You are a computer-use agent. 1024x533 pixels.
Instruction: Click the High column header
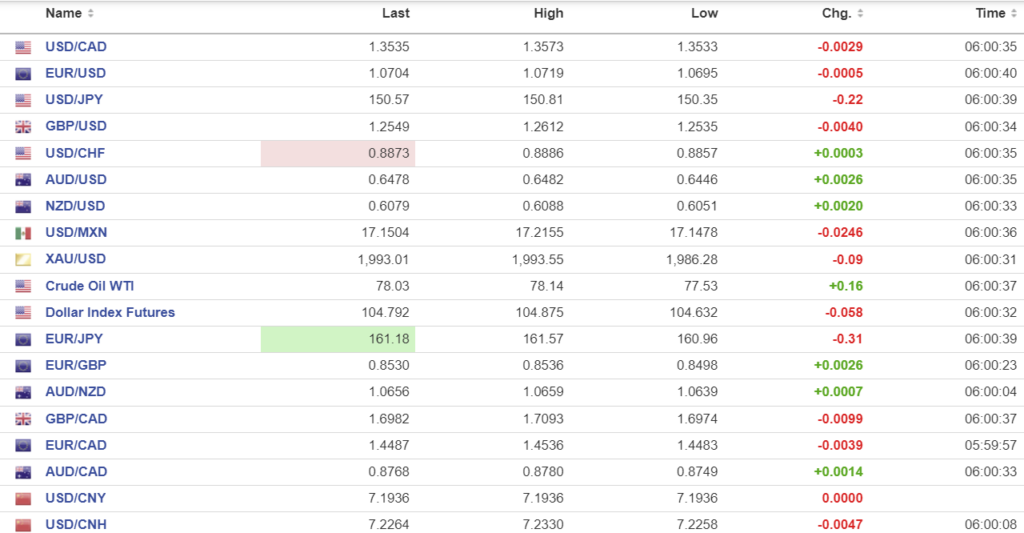coord(549,14)
